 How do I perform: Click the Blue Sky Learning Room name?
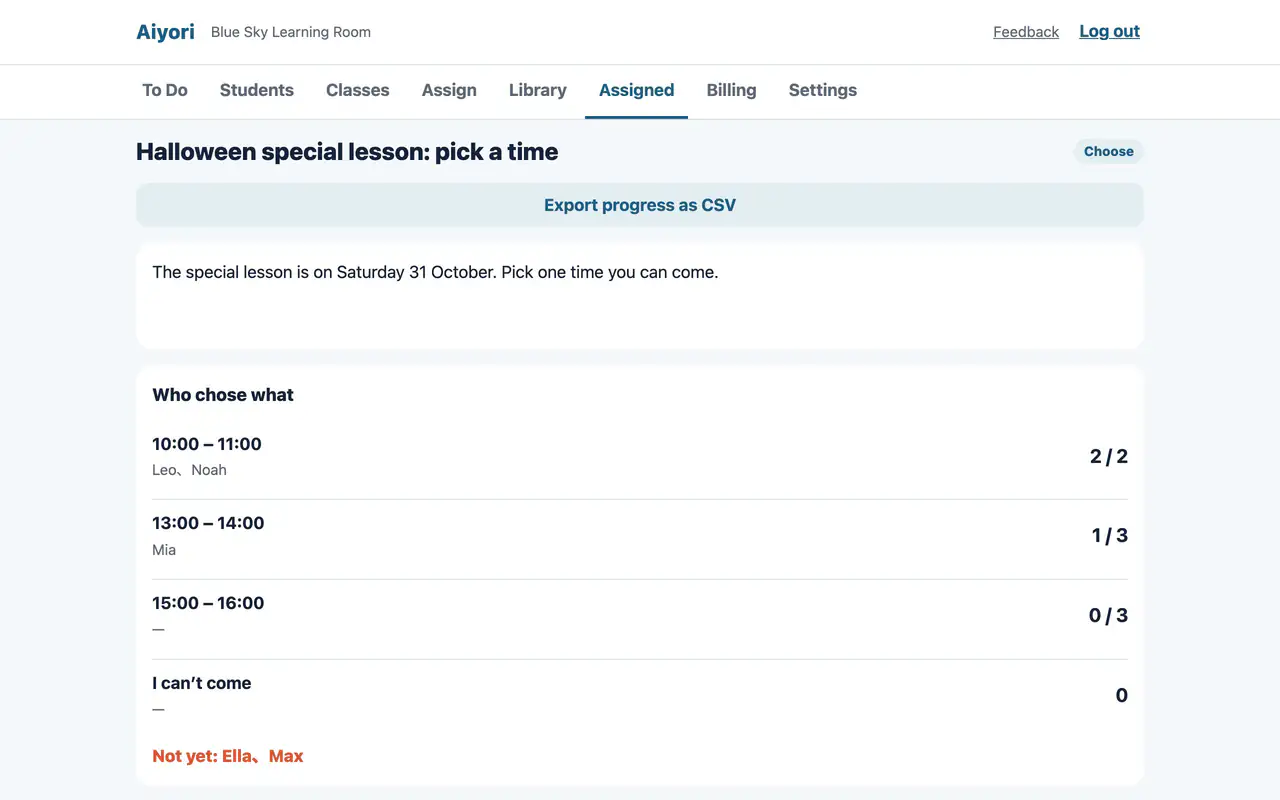point(291,32)
